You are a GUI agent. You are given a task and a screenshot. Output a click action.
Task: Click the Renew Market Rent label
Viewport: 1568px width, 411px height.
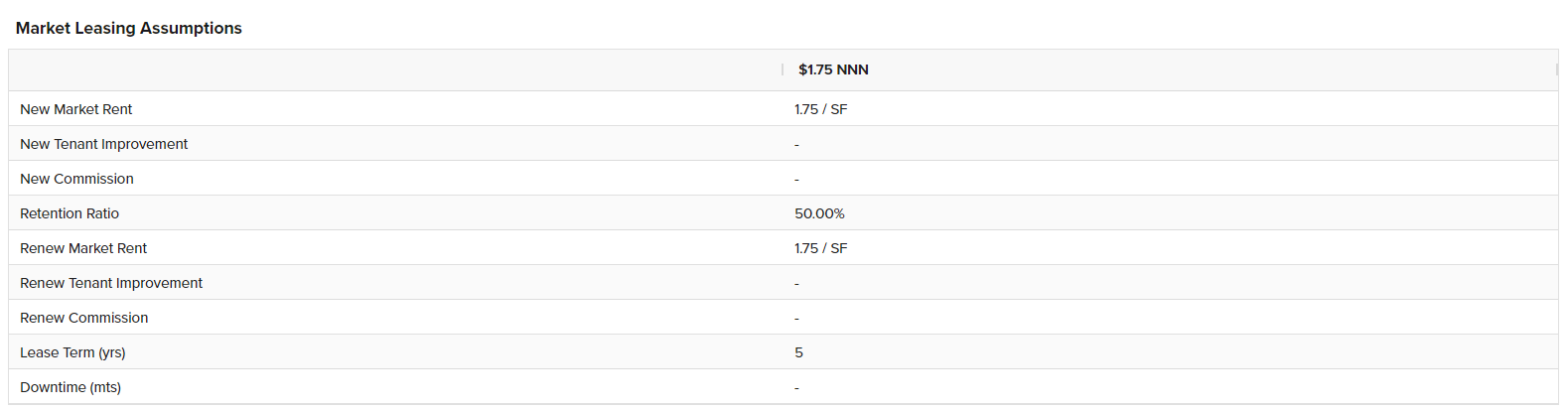[83, 248]
